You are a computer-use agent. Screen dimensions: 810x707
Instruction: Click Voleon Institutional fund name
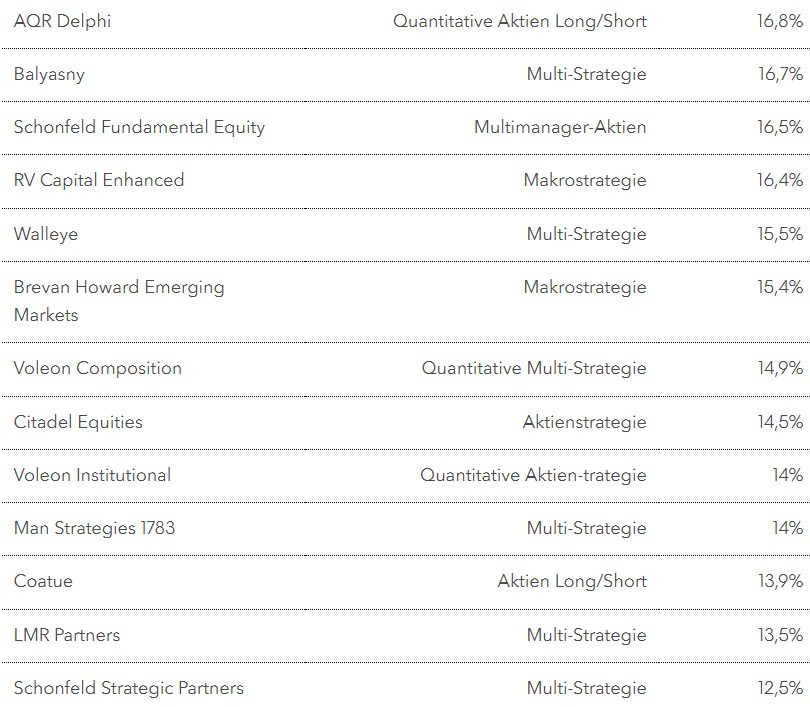(92, 475)
